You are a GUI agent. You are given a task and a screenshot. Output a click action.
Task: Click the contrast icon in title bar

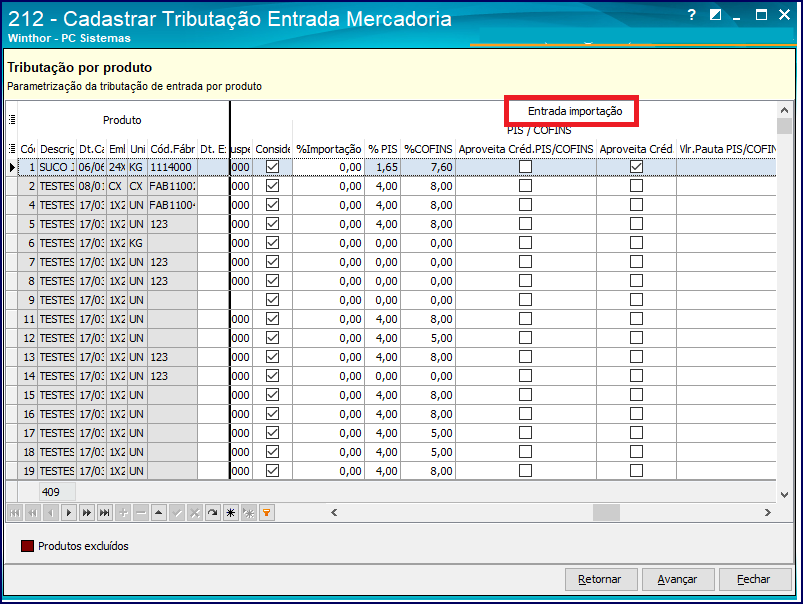point(715,15)
